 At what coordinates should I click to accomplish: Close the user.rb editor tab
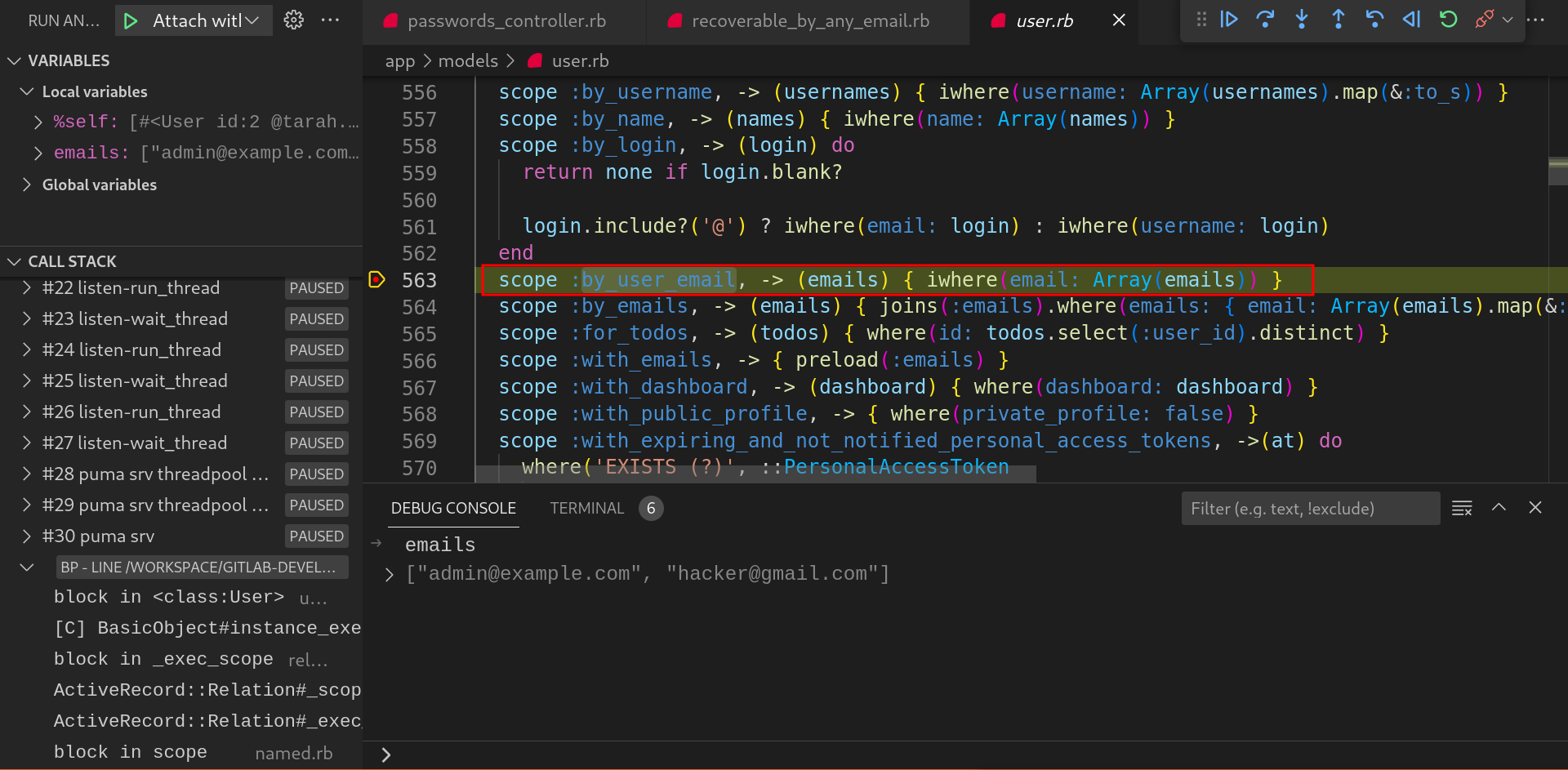click(x=1119, y=20)
